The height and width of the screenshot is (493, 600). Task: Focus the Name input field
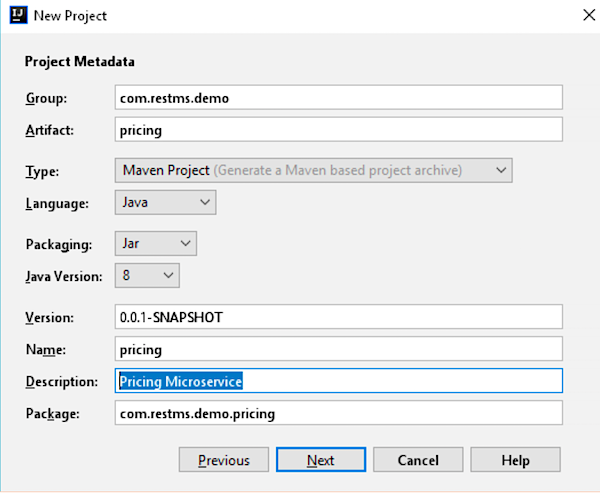(339, 349)
